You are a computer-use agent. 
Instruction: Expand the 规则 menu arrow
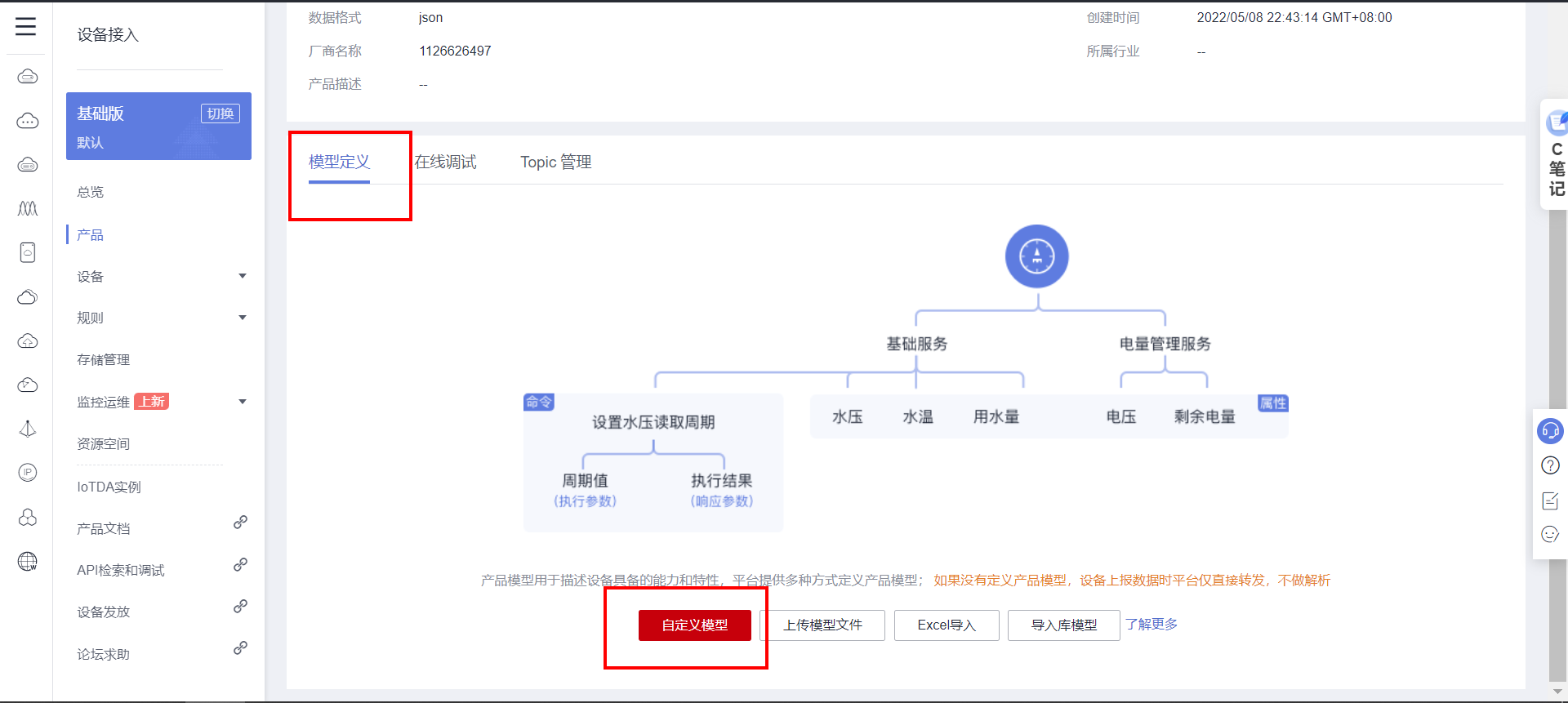coord(243,318)
